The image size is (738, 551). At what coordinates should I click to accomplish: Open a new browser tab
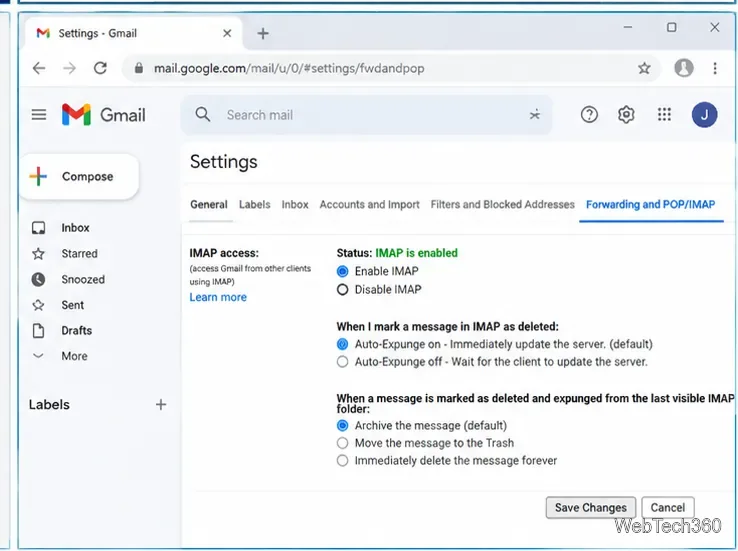pos(263,33)
